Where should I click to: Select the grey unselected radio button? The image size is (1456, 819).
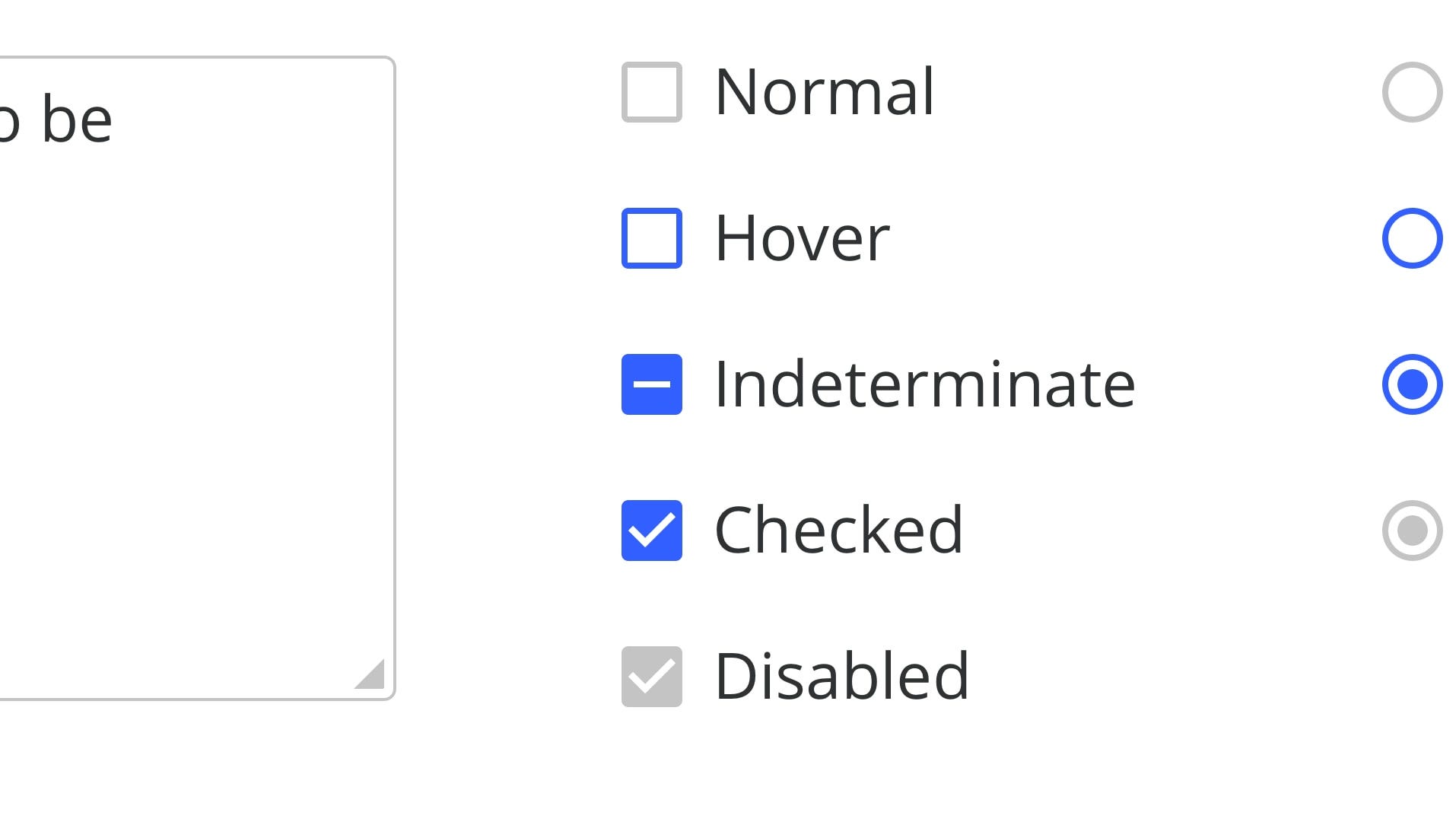coord(1412,92)
